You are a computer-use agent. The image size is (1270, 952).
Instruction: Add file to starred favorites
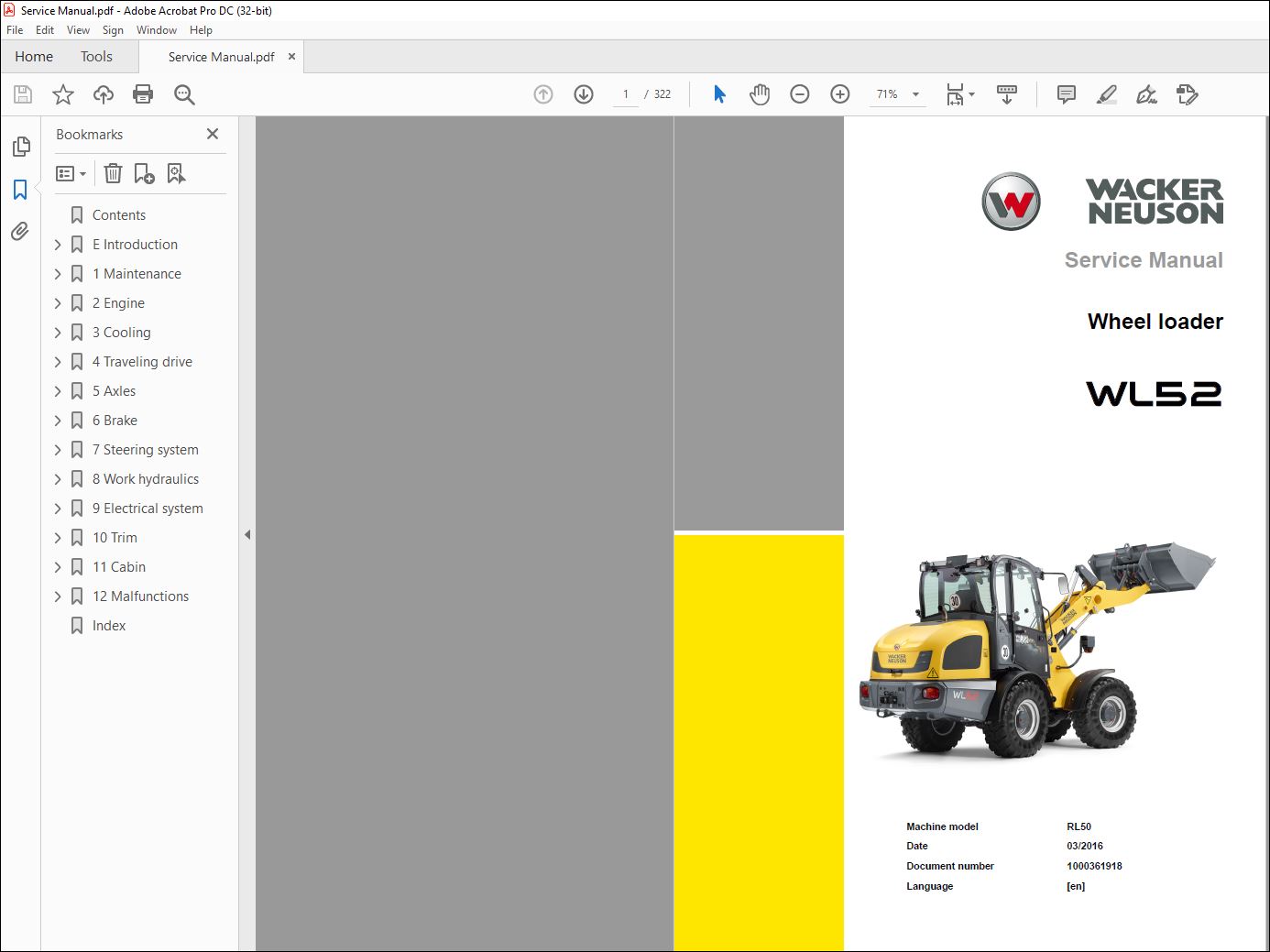pyautogui.click(x=63, y=94)
